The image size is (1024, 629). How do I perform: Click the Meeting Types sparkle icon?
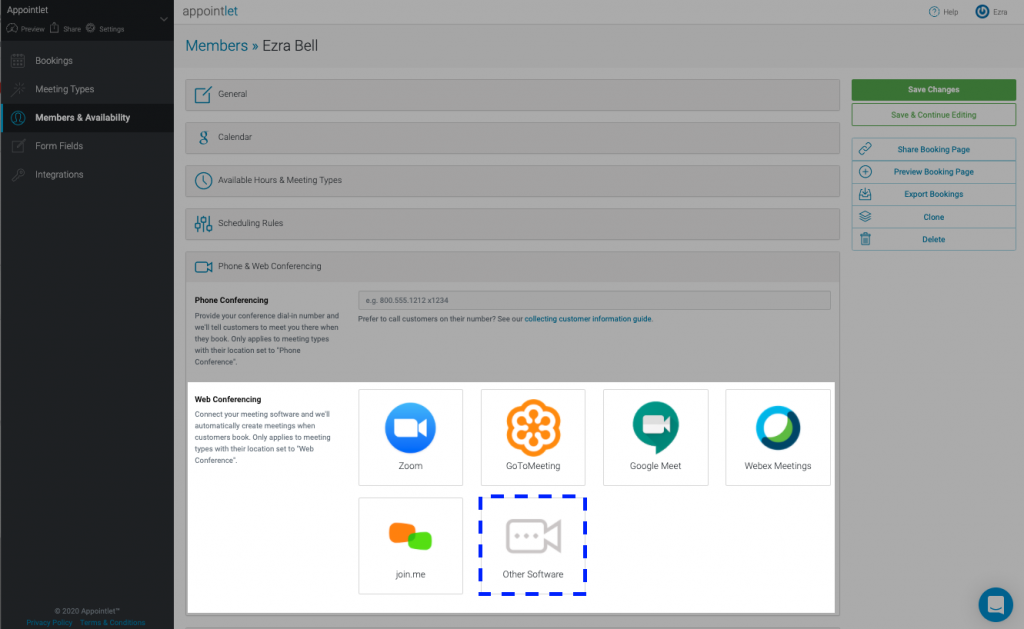(18, 89)
